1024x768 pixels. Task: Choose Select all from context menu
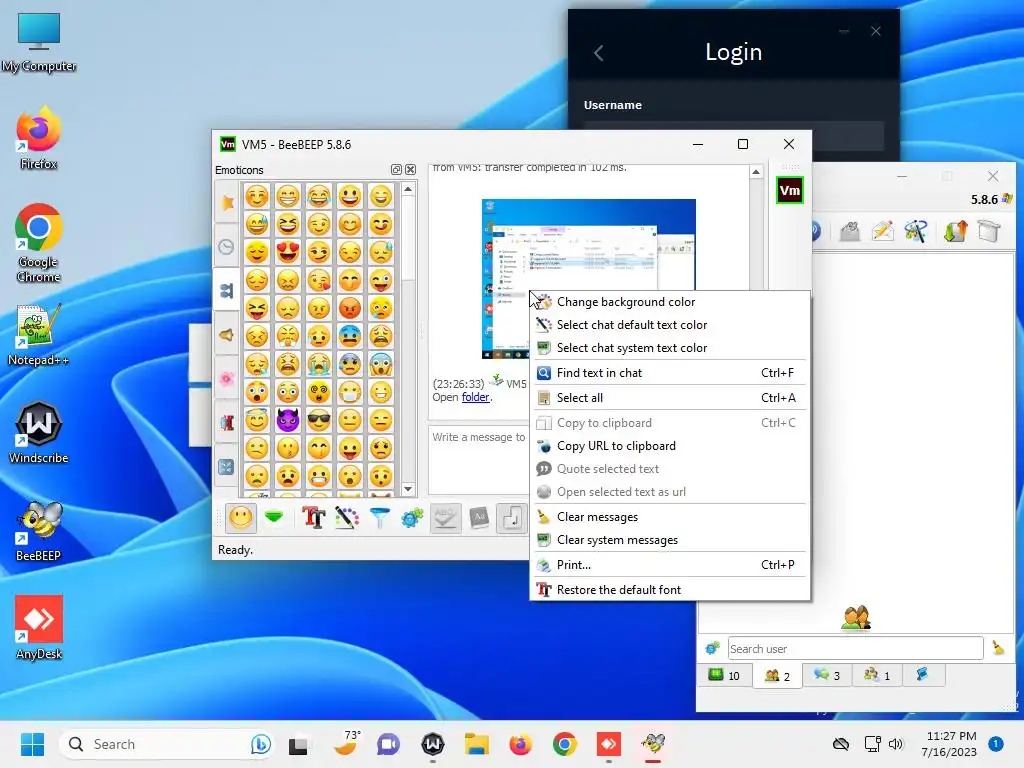point(670,398)
